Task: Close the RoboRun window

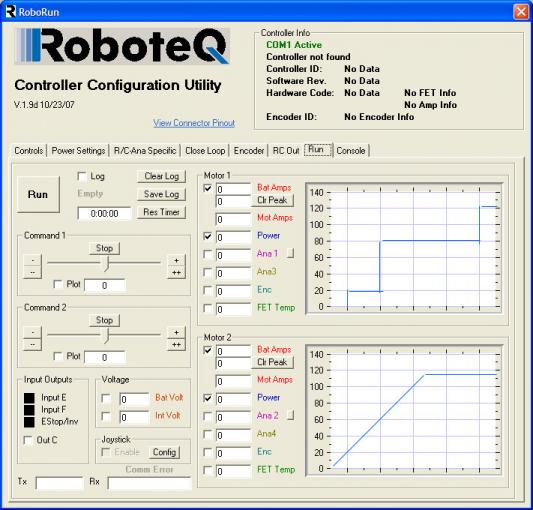Action: point(521,12)
